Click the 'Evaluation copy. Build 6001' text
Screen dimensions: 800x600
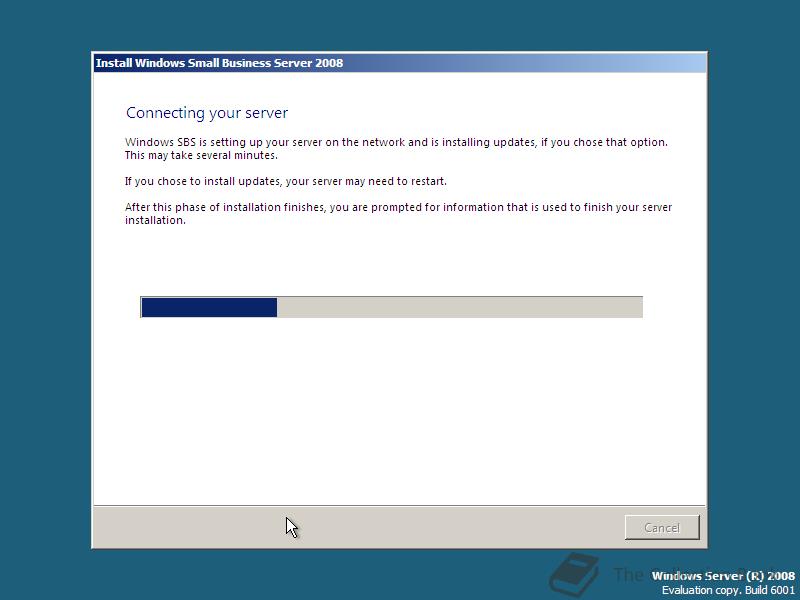pos(728,590)
